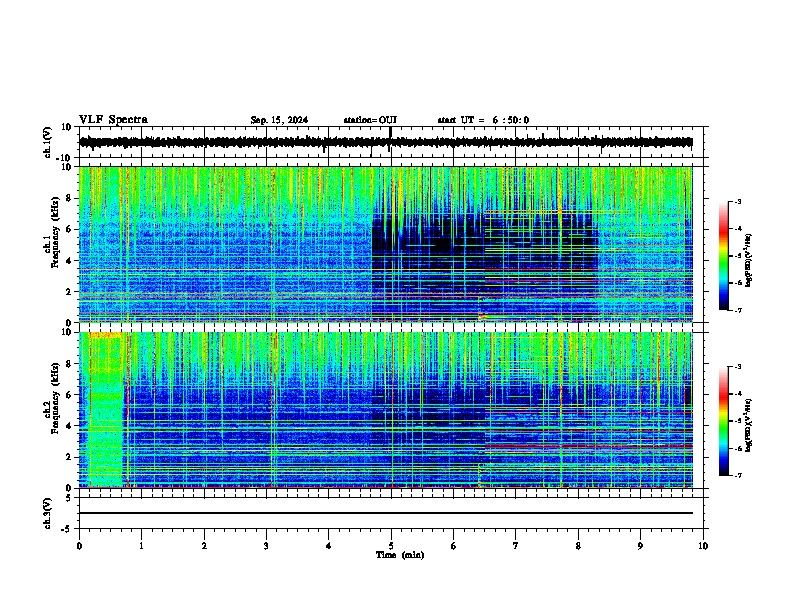Click the 'start UT = 6:50:0' label
Screen dimensions: 792x612
[x=483, y=120]
